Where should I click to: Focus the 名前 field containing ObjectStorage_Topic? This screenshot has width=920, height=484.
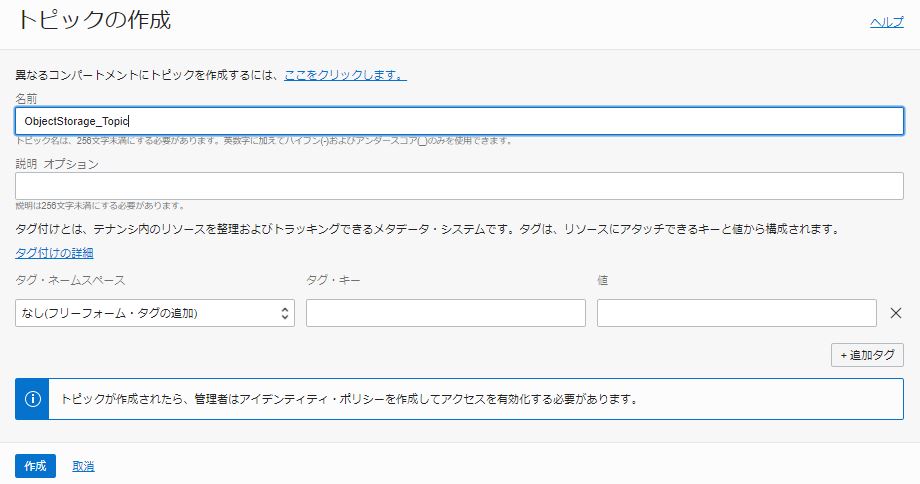[x=459, y=121]
